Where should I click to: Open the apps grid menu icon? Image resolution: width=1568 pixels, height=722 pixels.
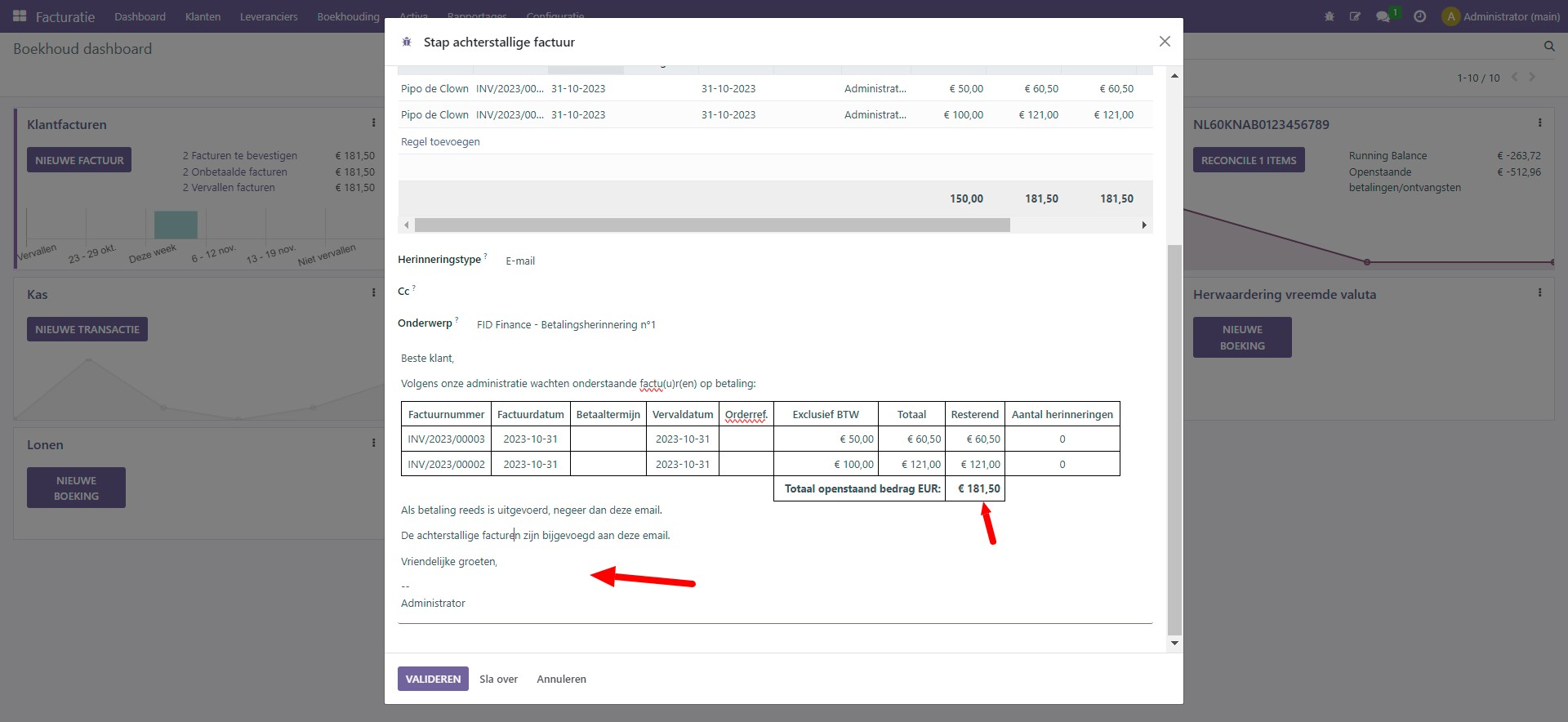pyautogui.click(x=20, y=16)
